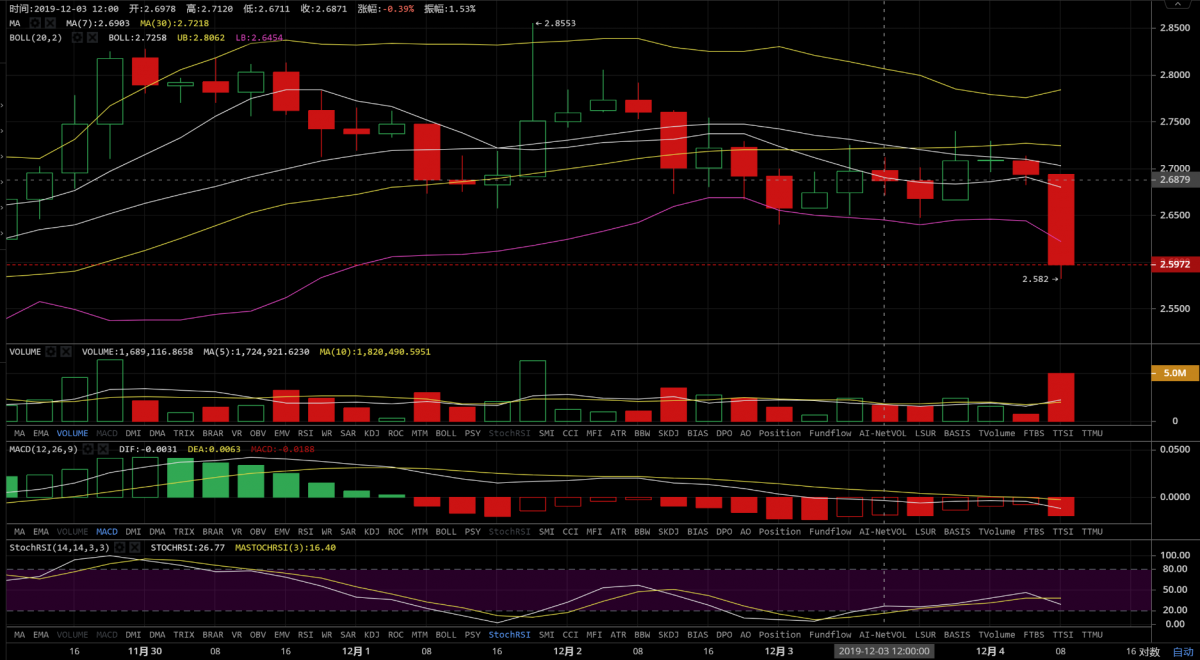Select Fundflow tab in row below MACD panel
The width and height of the screenshot is (1200, 660).
pyautogui.click(x=830, y=532)
